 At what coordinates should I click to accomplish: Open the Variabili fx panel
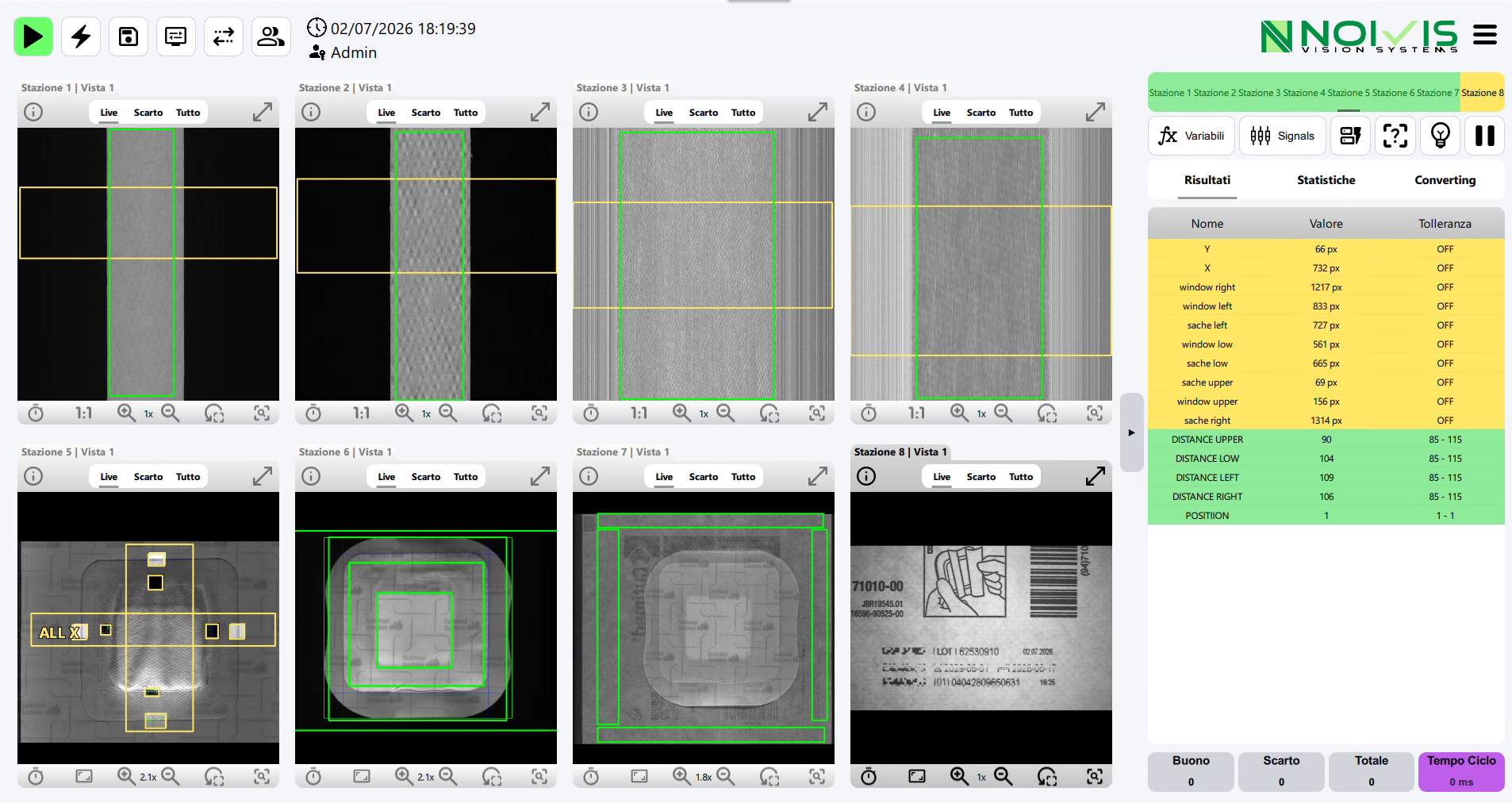pos(1192,136)
